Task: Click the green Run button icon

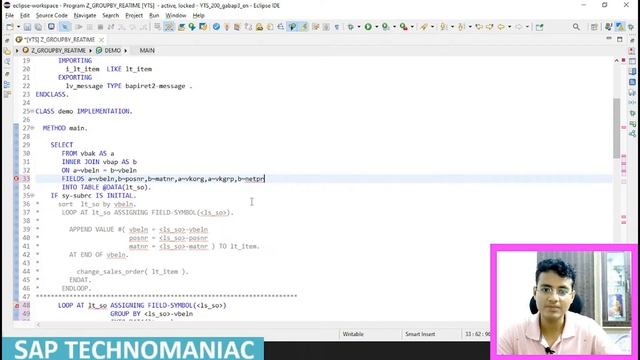Action: click(x=368, y=27)
